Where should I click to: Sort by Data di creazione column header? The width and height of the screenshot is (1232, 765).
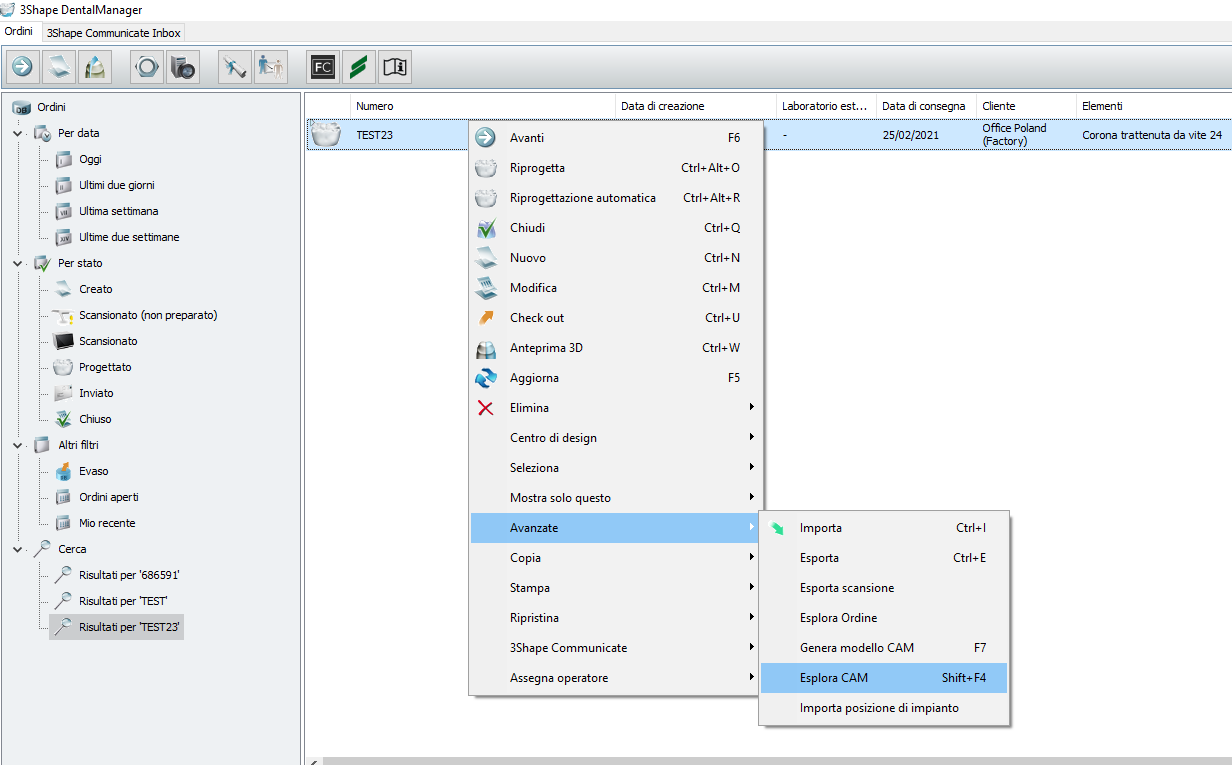click(695, 106)
